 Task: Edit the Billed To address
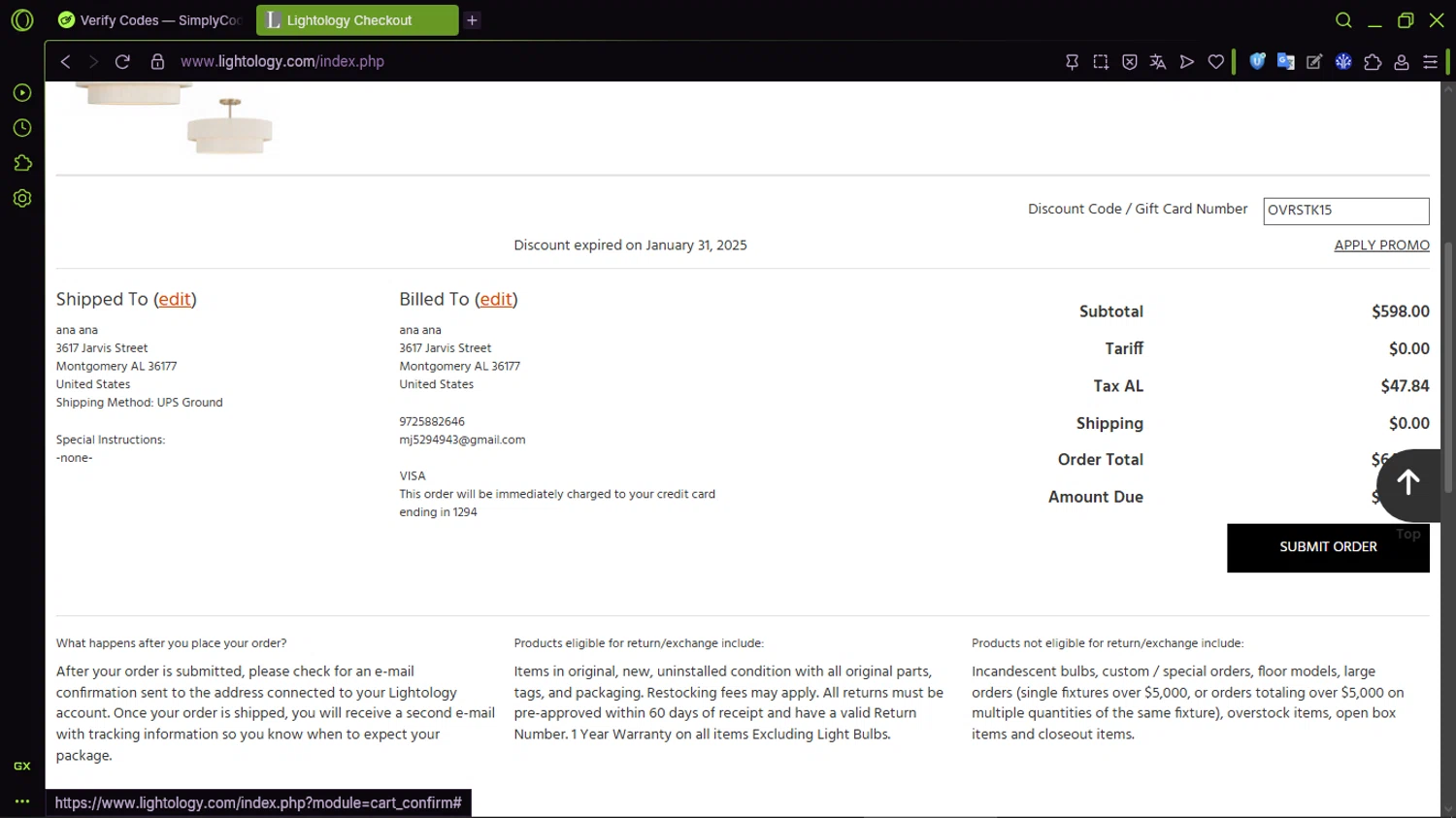tap(496, 299)
